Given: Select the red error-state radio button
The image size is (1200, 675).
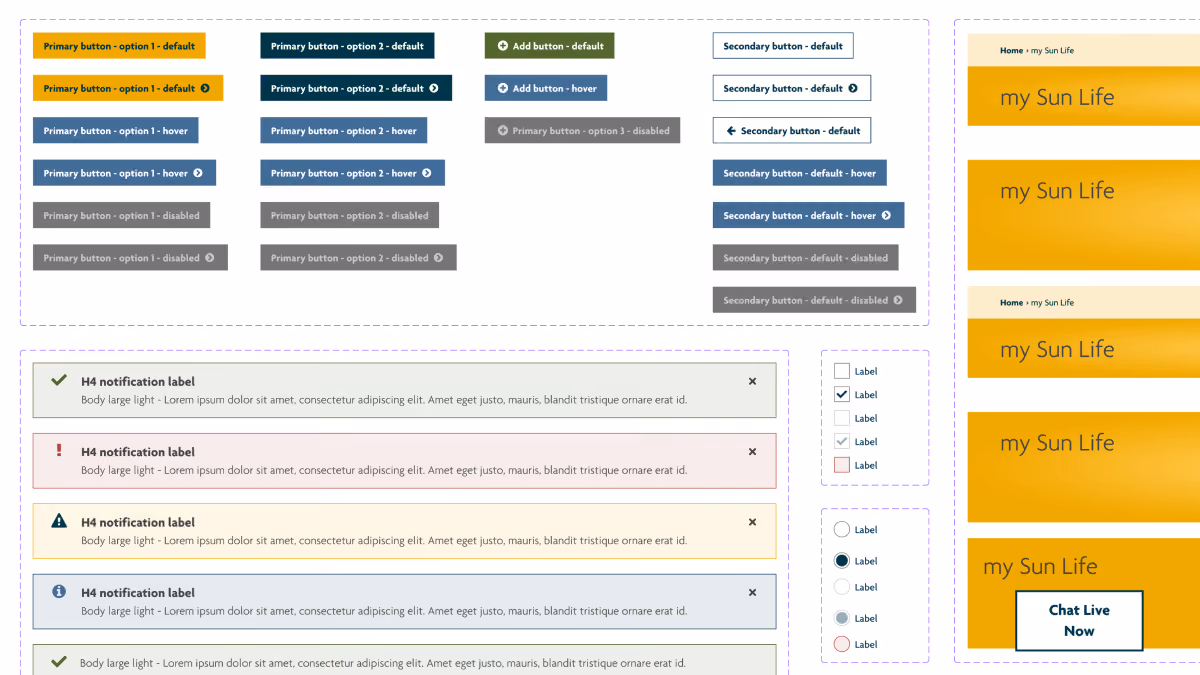Looking at the screenshot, I should 842,644.
